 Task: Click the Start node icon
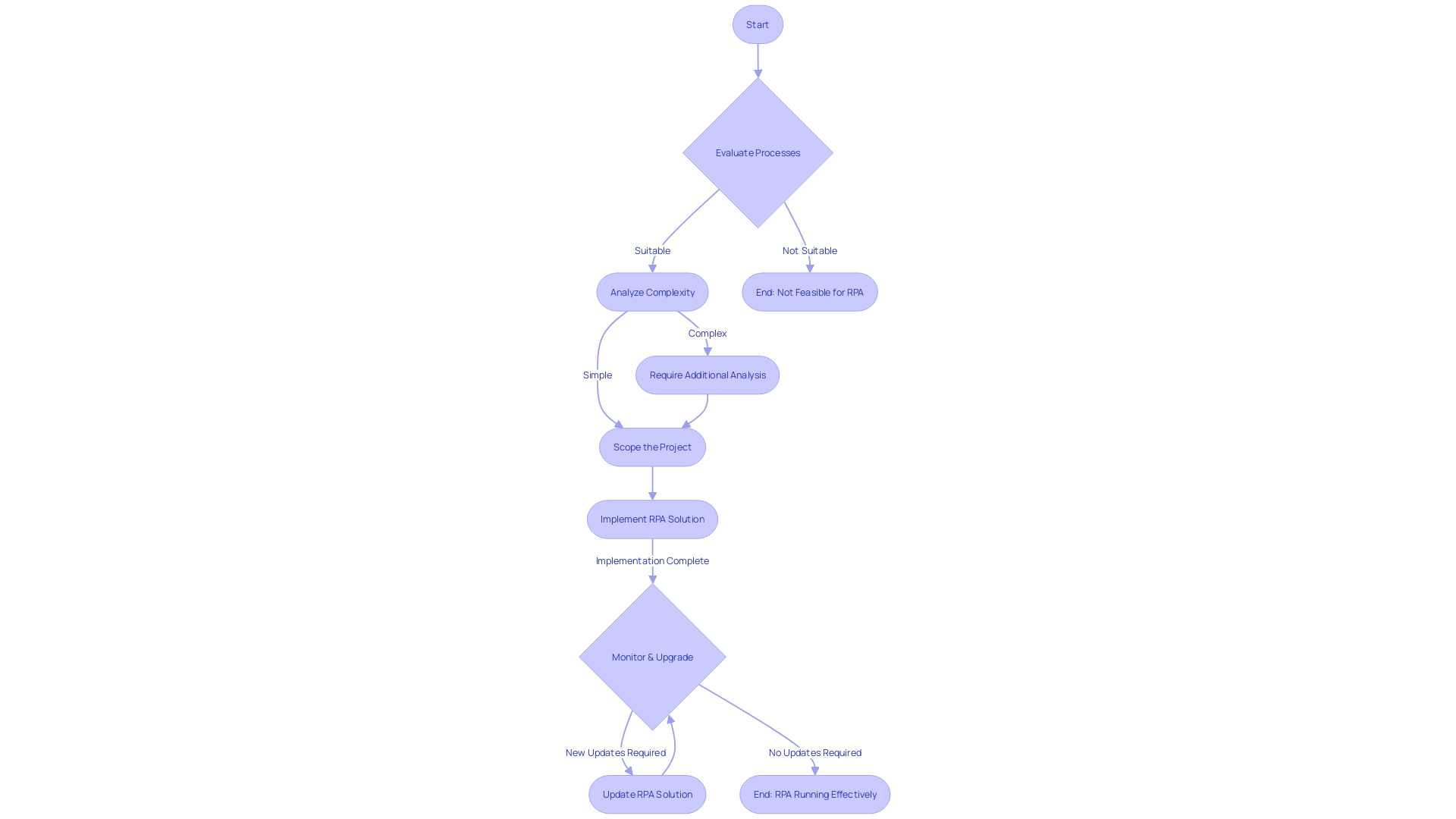[757, 24]
